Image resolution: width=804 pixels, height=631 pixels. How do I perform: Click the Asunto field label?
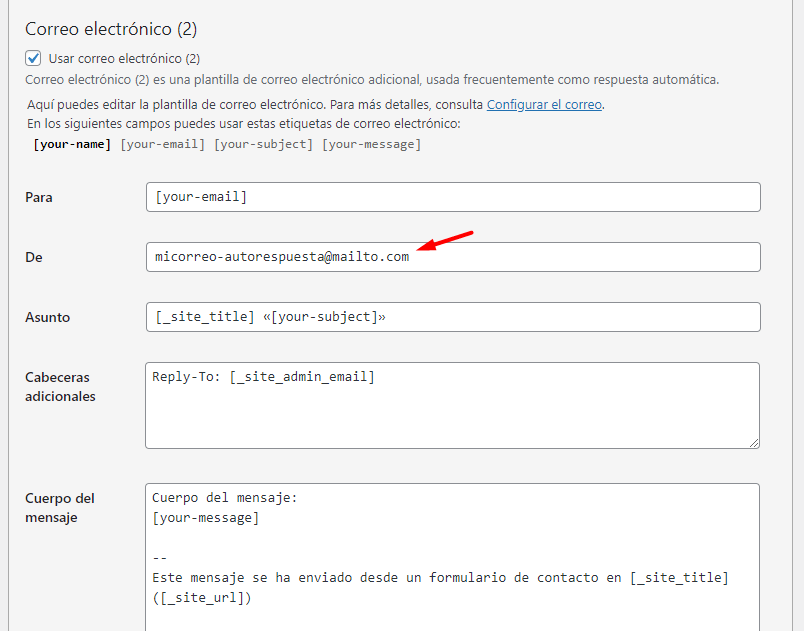click(x=48, y=317)
